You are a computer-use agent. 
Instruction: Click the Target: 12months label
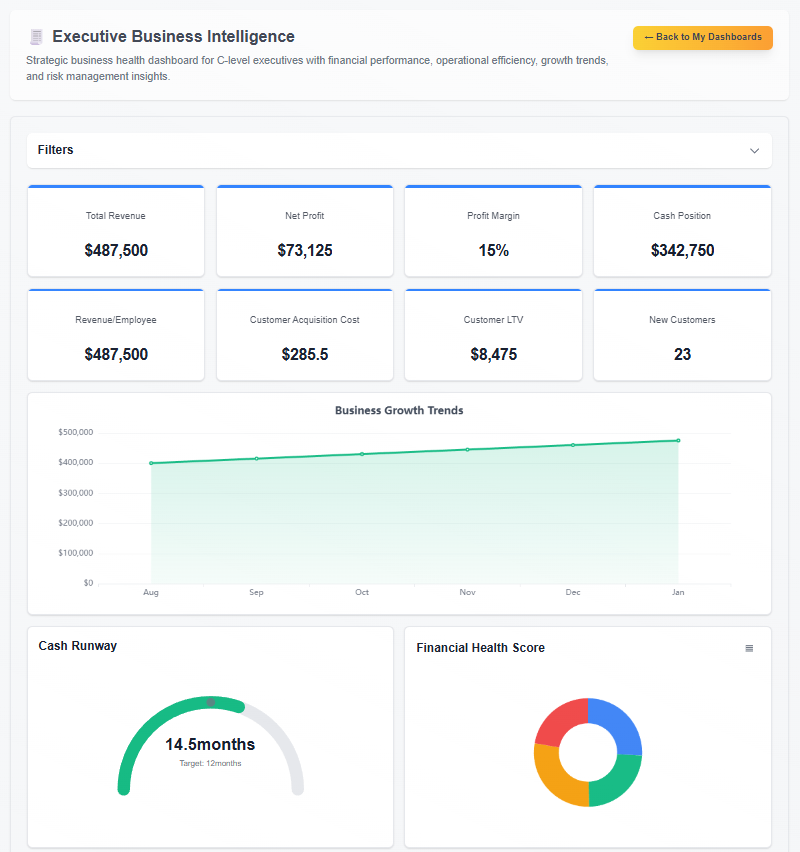(210, 763)
